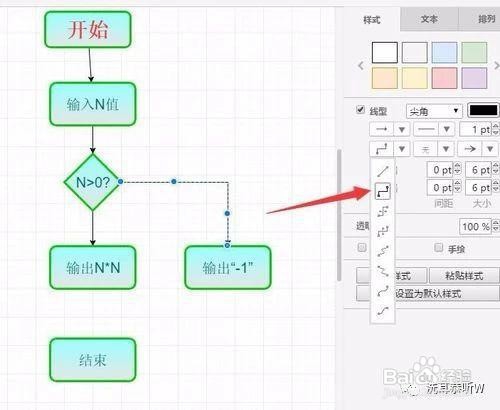Toggle the 线型 checkbox
500x410 pixels.
click(x=360, y=109)
